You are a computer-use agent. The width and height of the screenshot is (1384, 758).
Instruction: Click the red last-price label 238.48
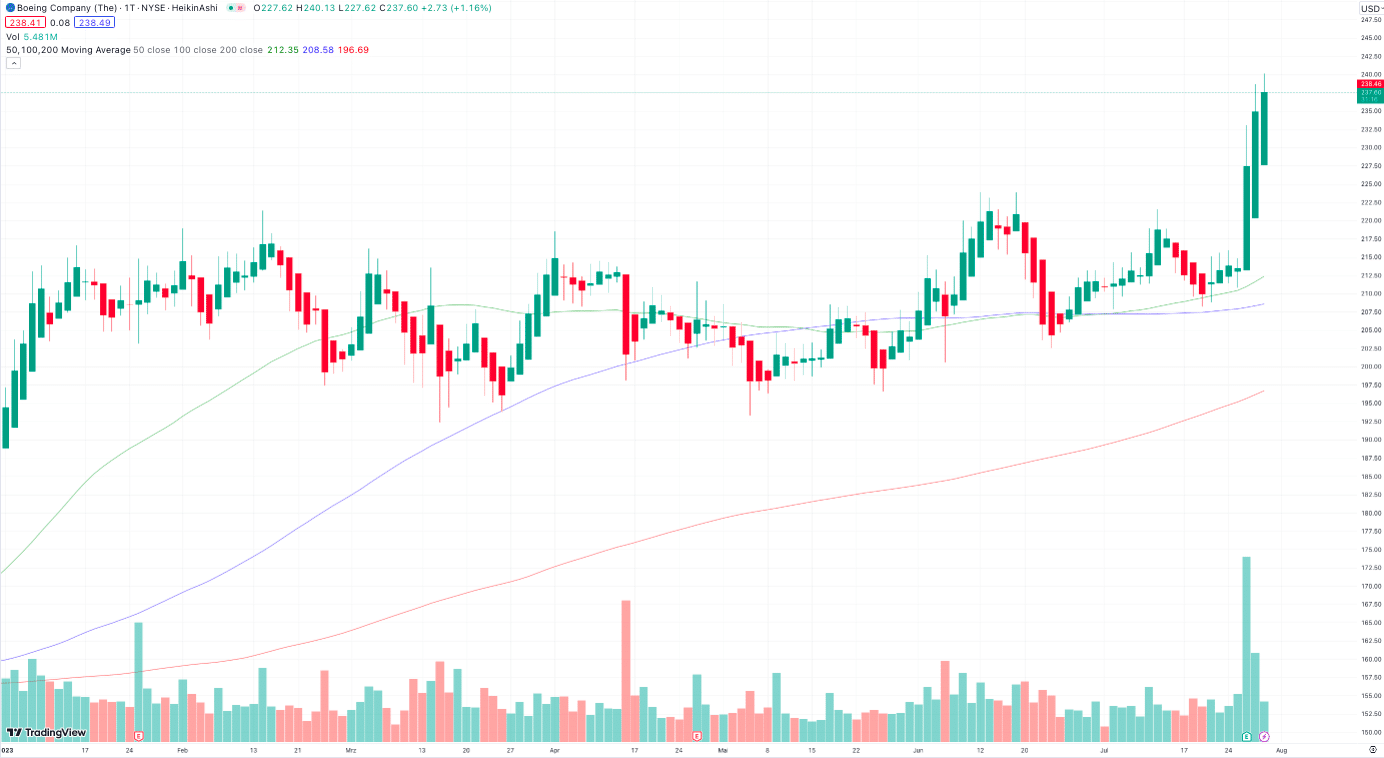[1369, 84]
